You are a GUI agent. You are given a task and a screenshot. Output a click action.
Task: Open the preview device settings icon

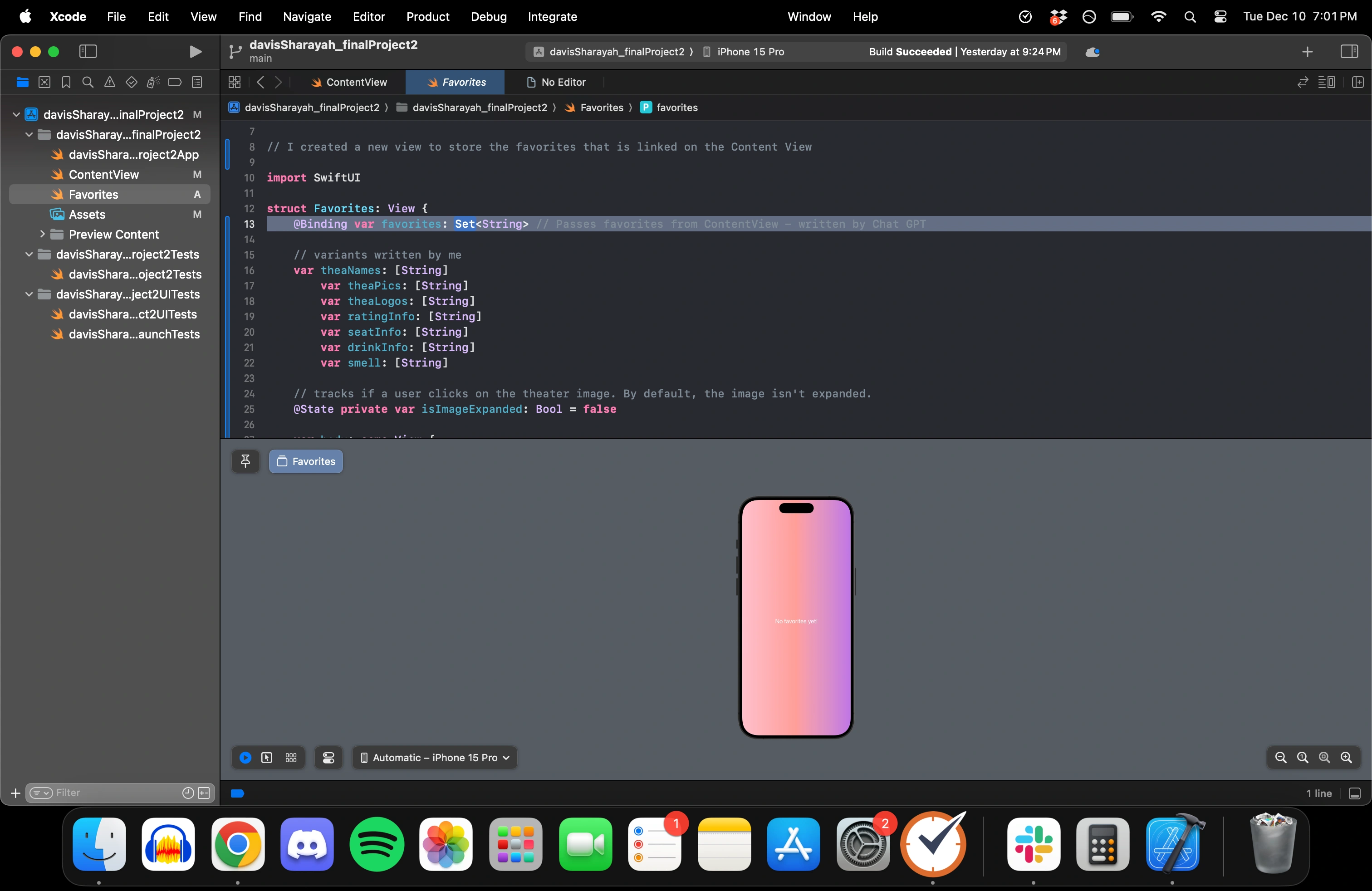click(328, 758)
